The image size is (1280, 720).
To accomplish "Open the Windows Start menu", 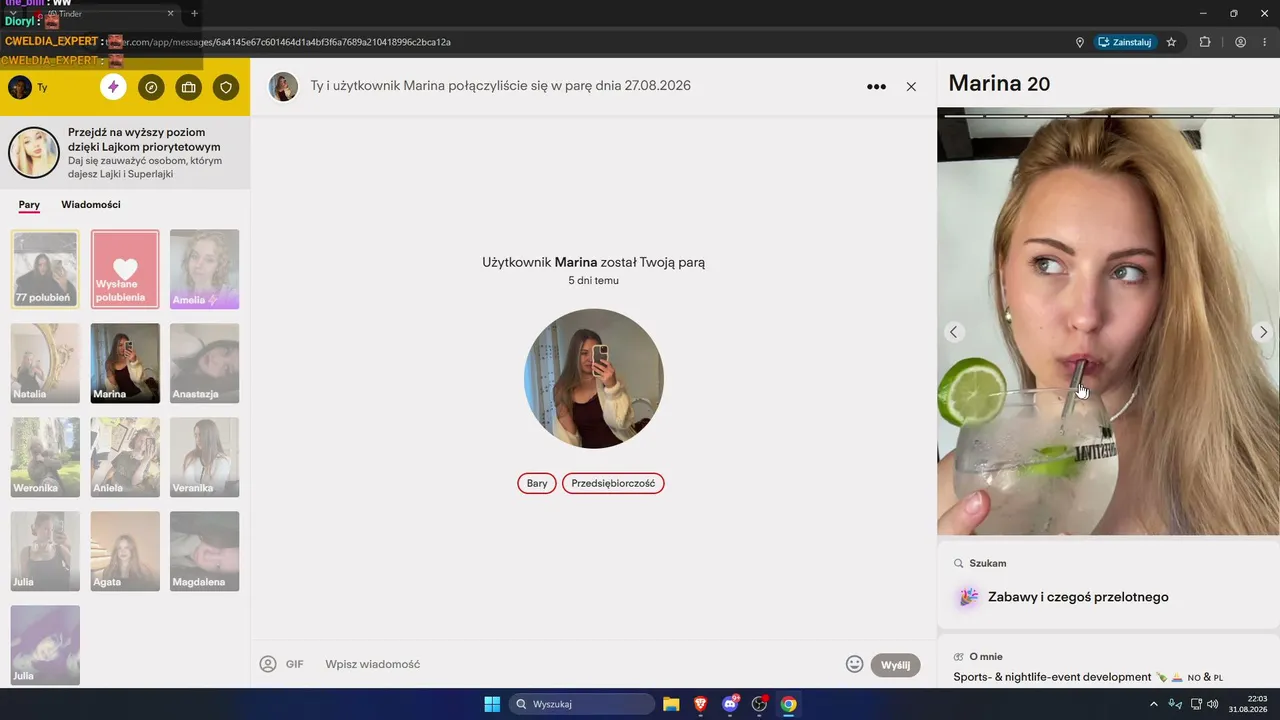I will tap(492, 704).
